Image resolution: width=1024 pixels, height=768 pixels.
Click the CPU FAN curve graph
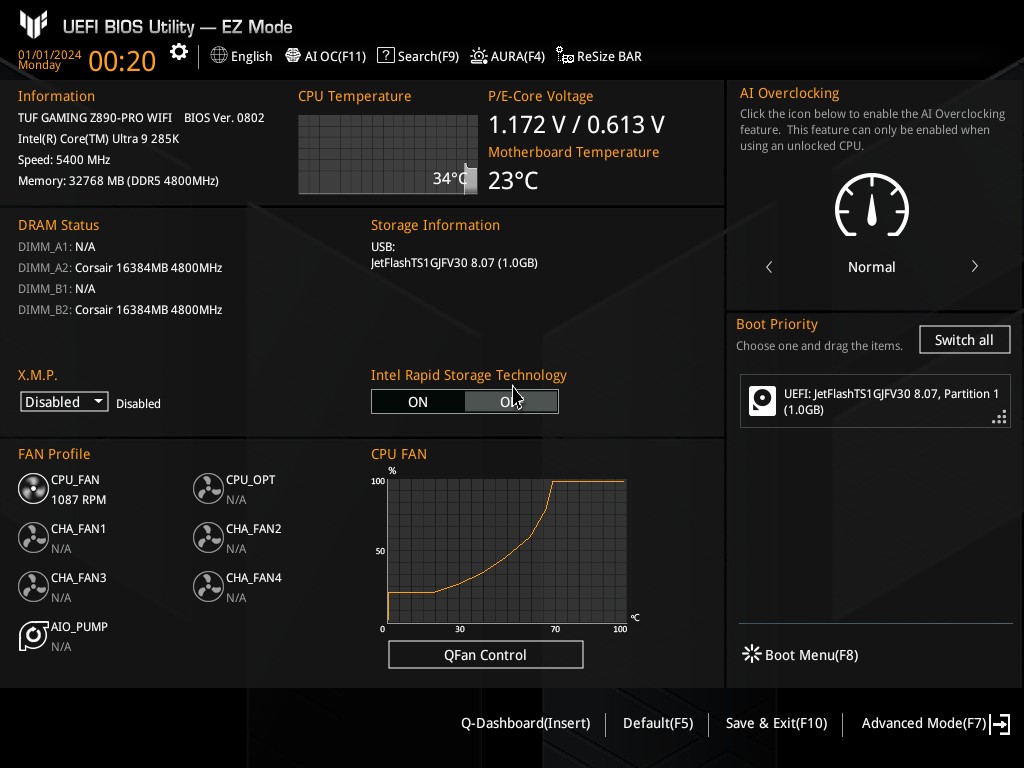(x=506, y=551)
